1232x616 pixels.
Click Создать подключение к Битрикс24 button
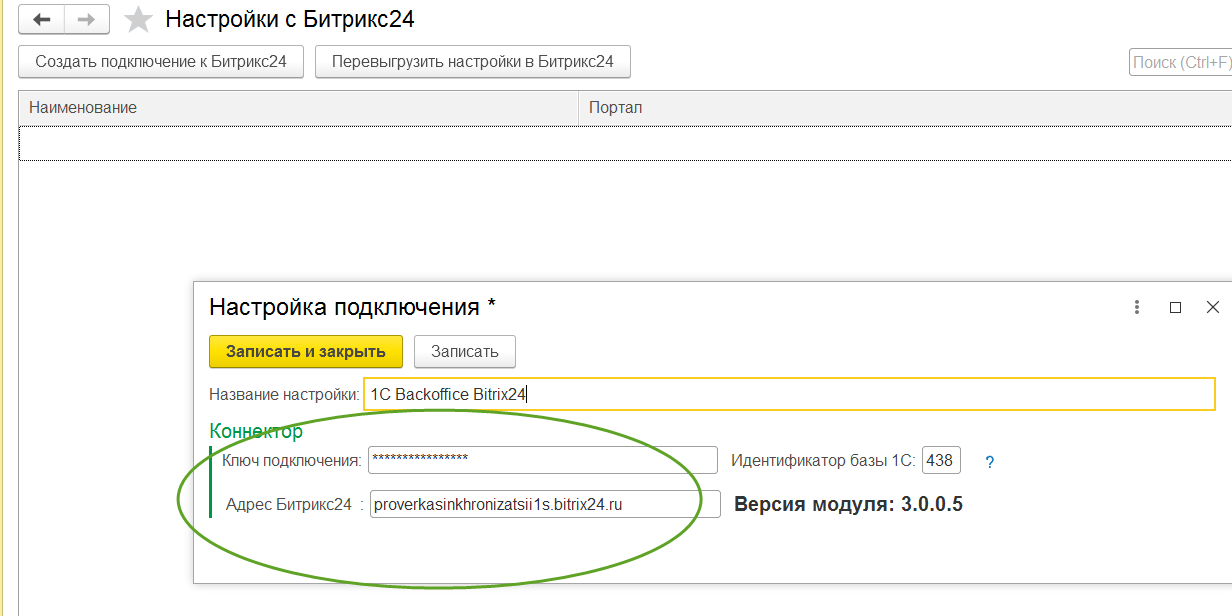pos(161,62)
